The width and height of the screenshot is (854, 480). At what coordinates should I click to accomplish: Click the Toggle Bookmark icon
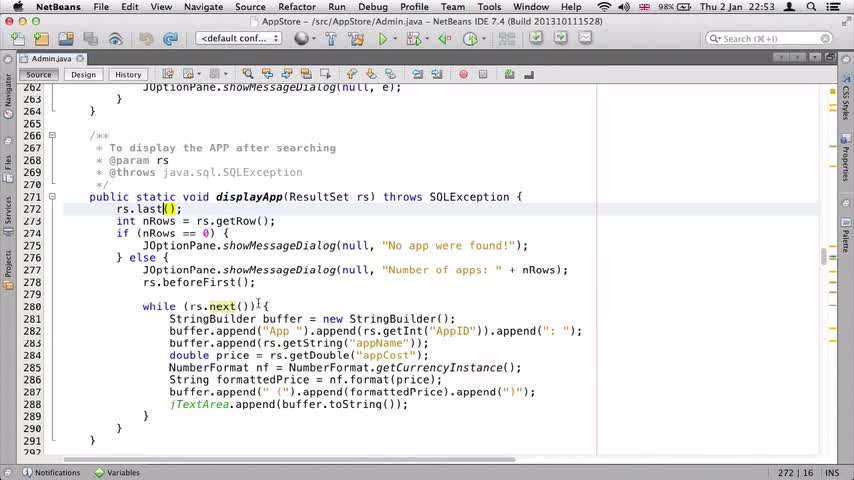tap(391, 74)
